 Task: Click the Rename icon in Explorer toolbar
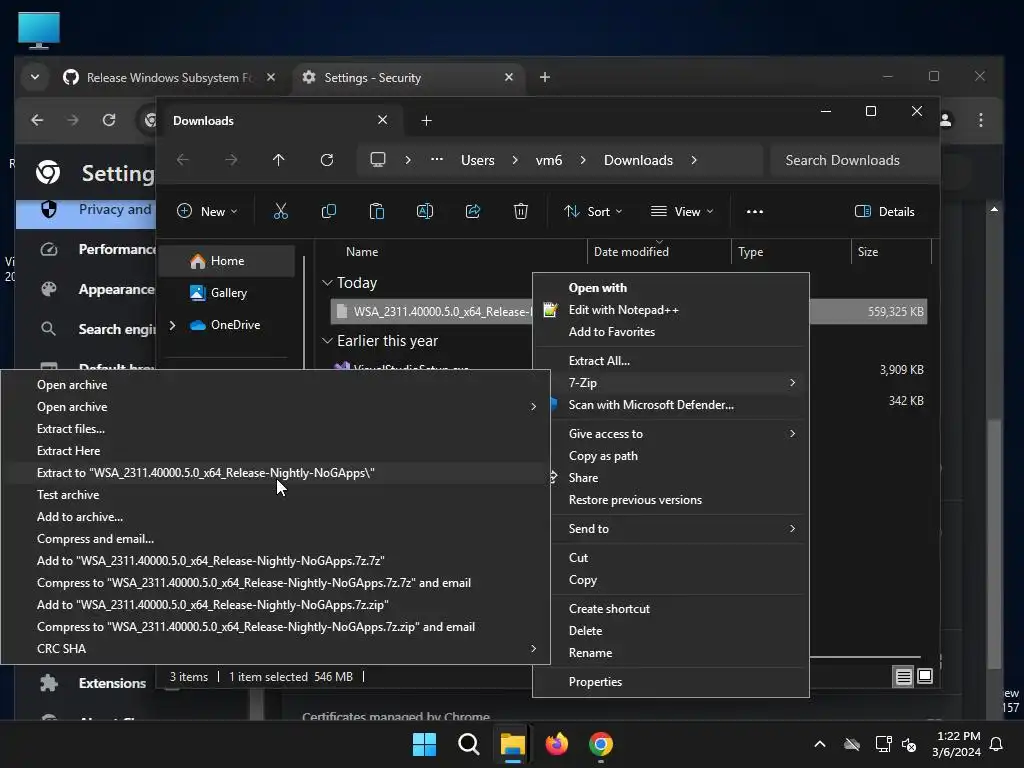coord(424,211)
